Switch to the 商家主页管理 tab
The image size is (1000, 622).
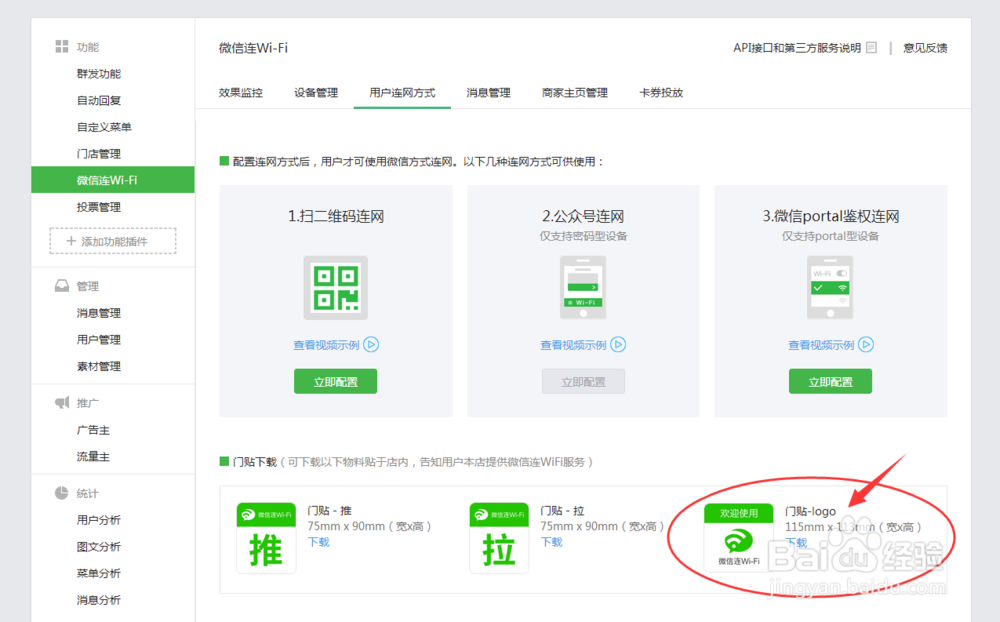click(575, 93)
